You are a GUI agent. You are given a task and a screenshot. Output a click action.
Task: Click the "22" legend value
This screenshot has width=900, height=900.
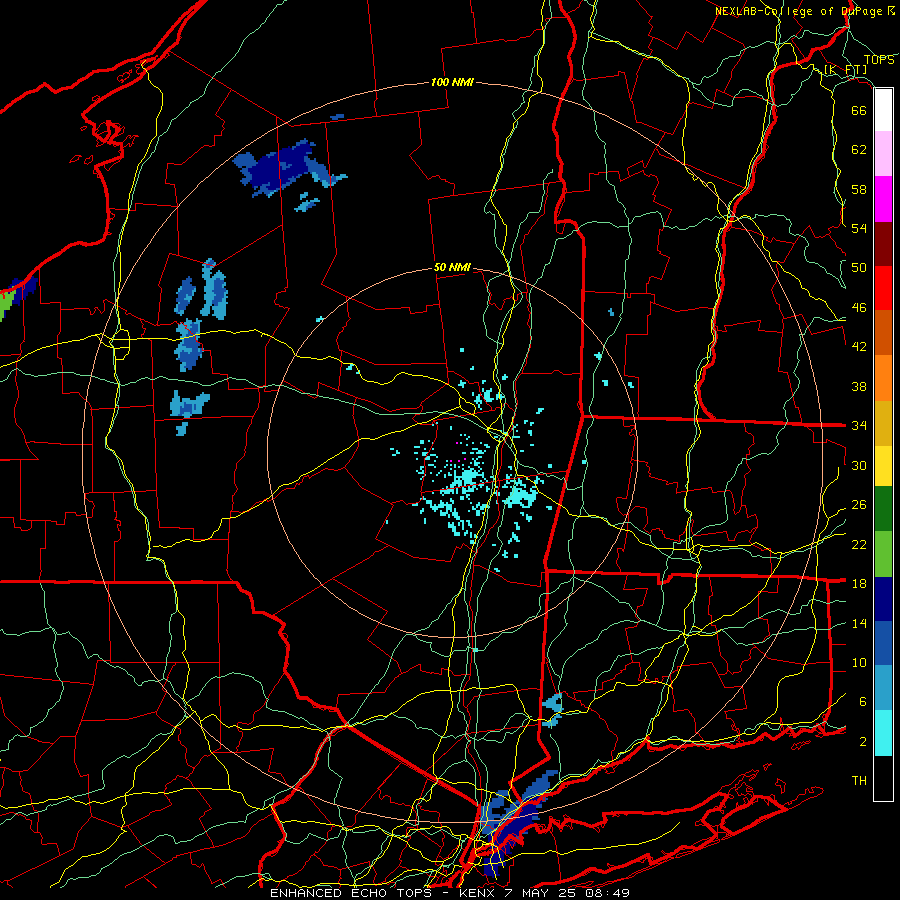pyautogui.click(x=859, y=544)
